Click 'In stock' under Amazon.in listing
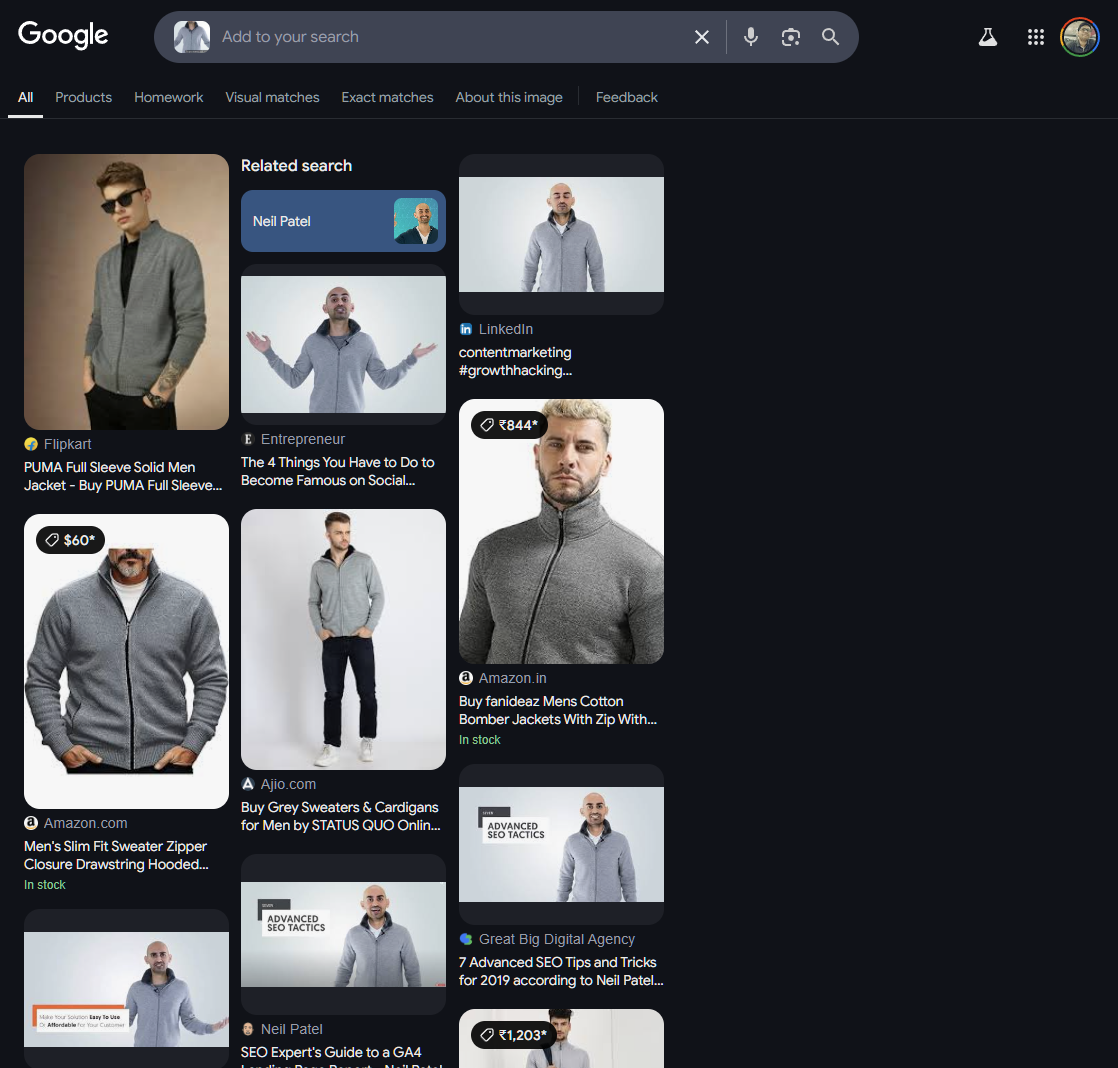Viewport: 1118px width, 1068px height. 479,740
